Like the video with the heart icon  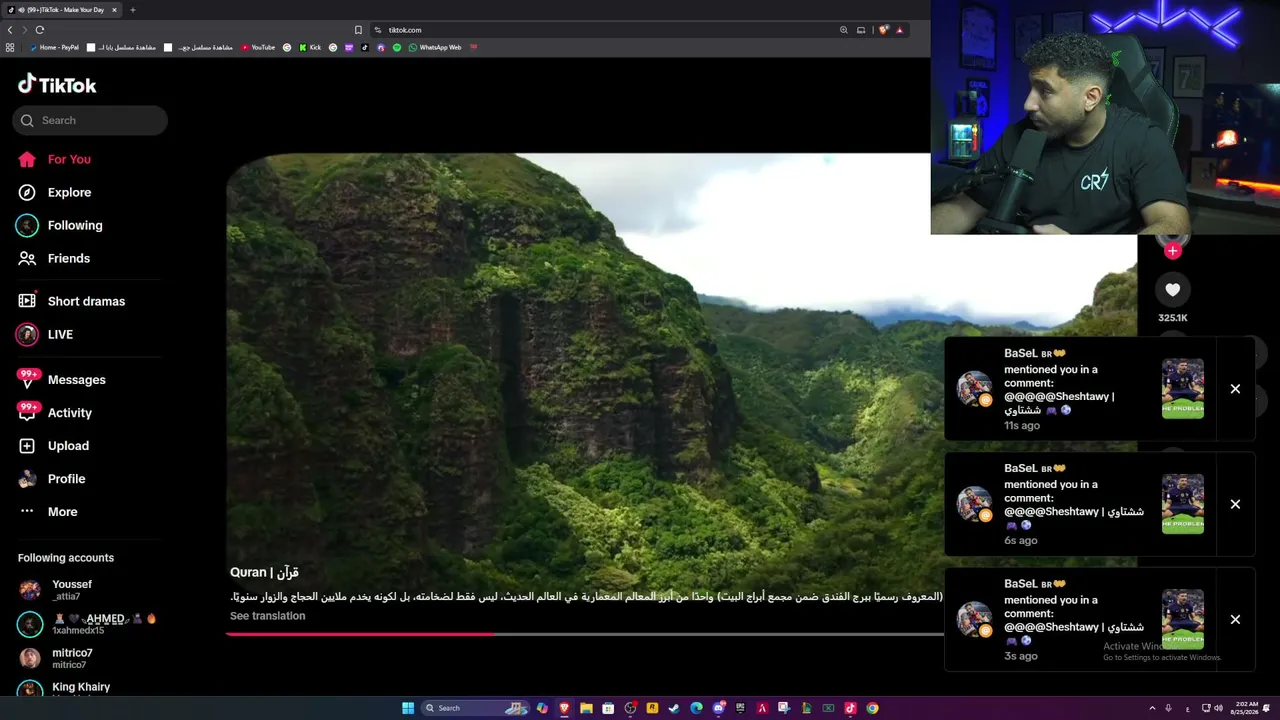(1173, 290)
